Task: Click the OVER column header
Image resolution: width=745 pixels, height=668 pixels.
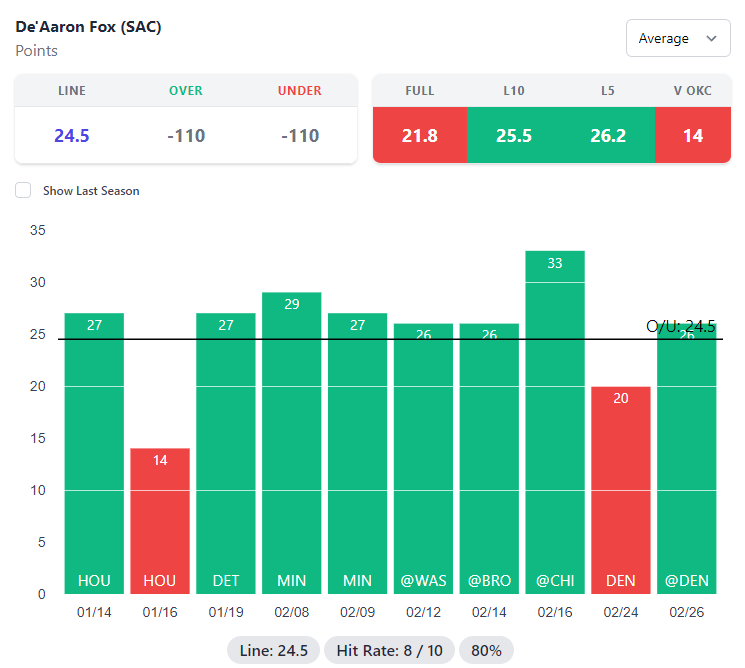Action: pyautogui.click(x=186, y=91)
